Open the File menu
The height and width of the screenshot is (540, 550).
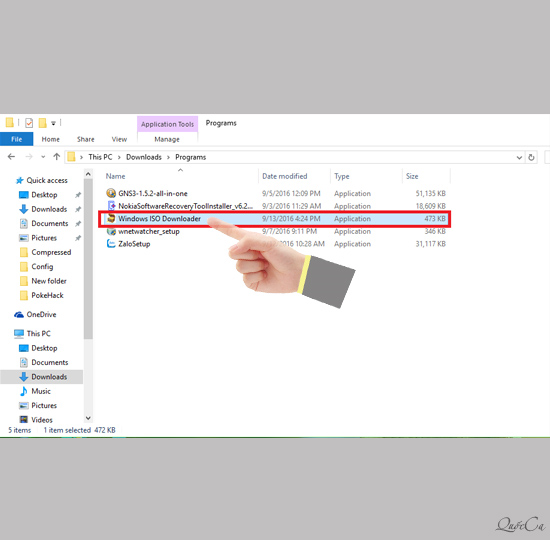[x=16, y=139]
